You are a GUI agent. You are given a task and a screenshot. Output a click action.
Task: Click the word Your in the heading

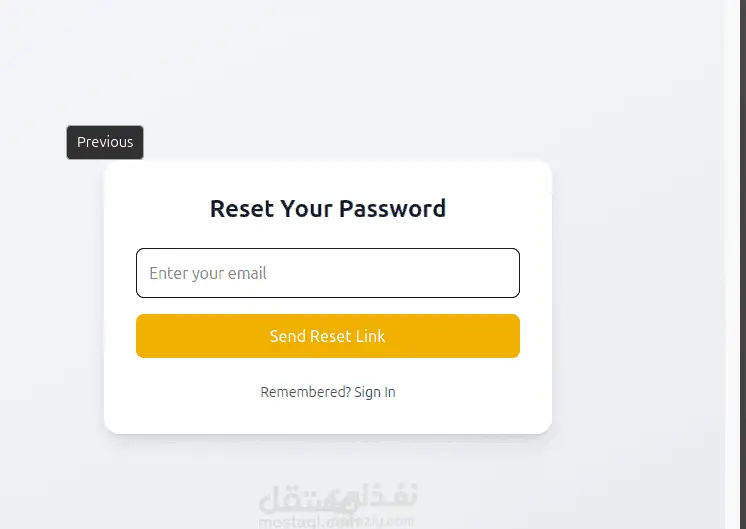[x=305, y=209]
